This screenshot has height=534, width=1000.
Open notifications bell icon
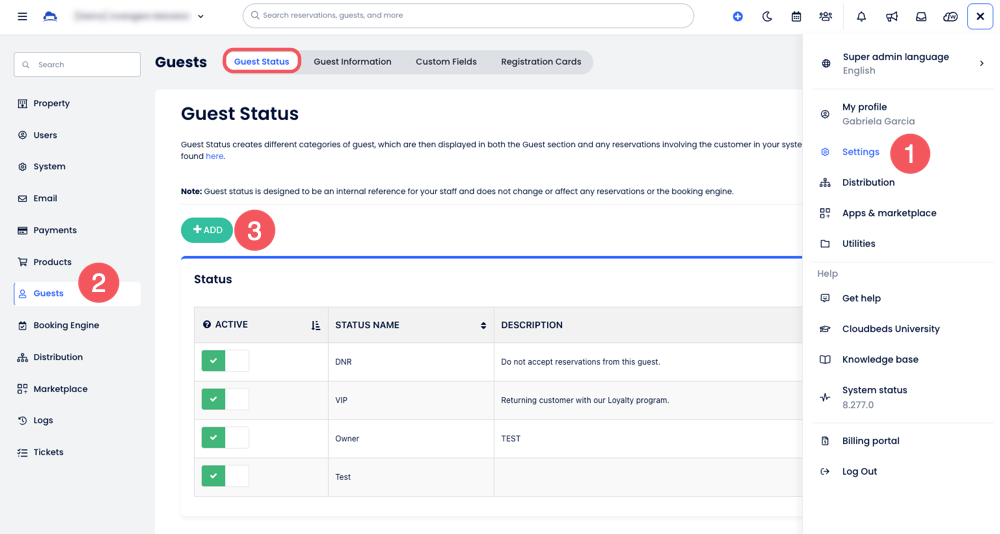(x=861, y=16)
